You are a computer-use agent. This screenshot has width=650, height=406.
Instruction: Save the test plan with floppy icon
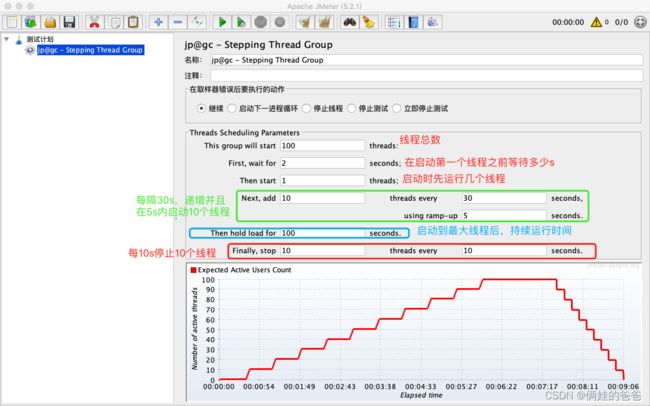[x=69, y=22]
